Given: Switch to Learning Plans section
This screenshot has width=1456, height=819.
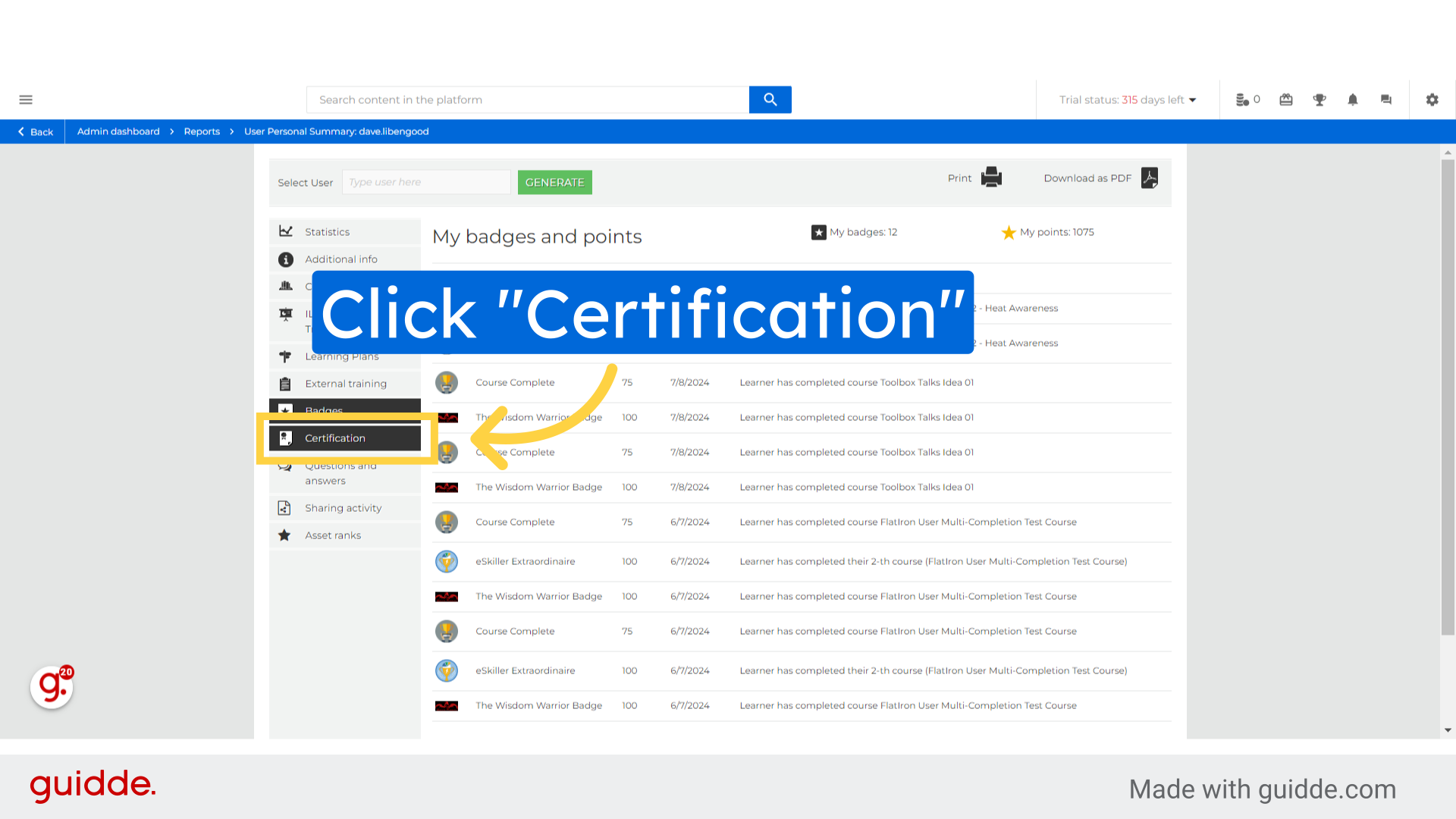Looking at the screenshot, I should (x=342, y=356).
